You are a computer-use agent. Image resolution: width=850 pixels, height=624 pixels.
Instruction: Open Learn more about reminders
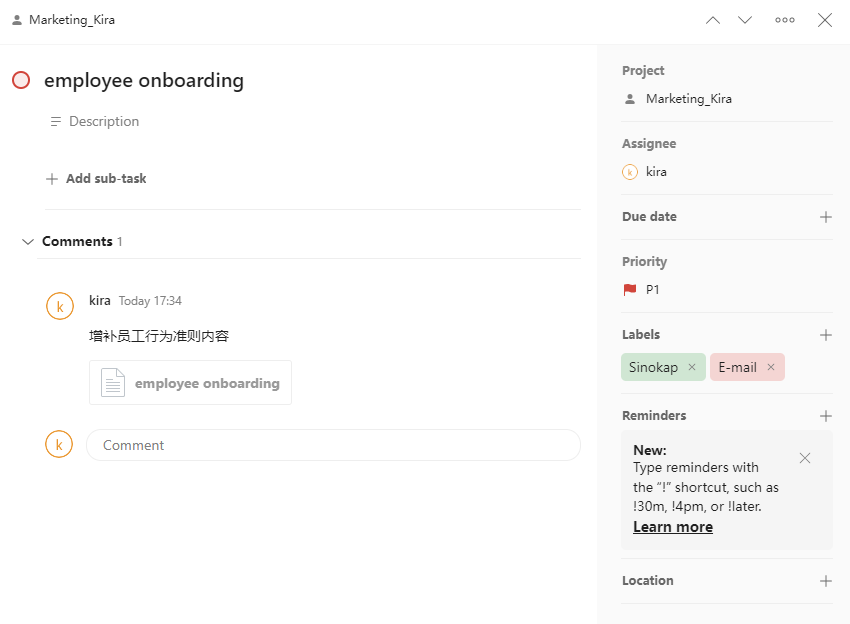coord(672,526)
